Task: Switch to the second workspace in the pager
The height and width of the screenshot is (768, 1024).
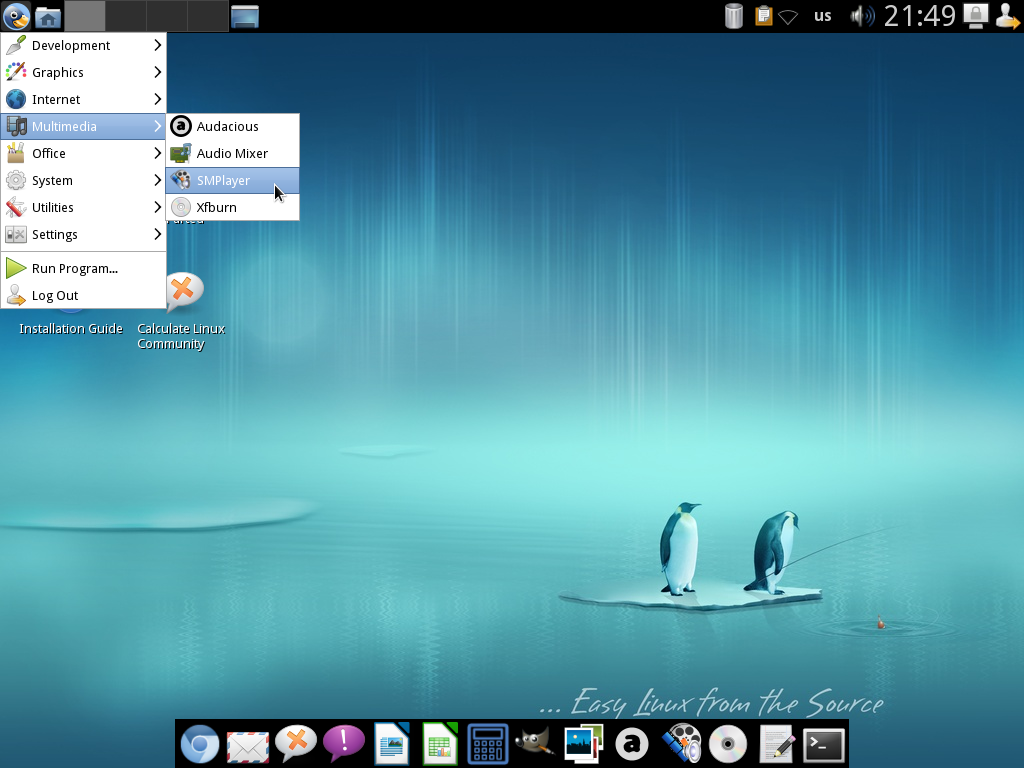Action: pyautogui.click(x=126, y=16)
